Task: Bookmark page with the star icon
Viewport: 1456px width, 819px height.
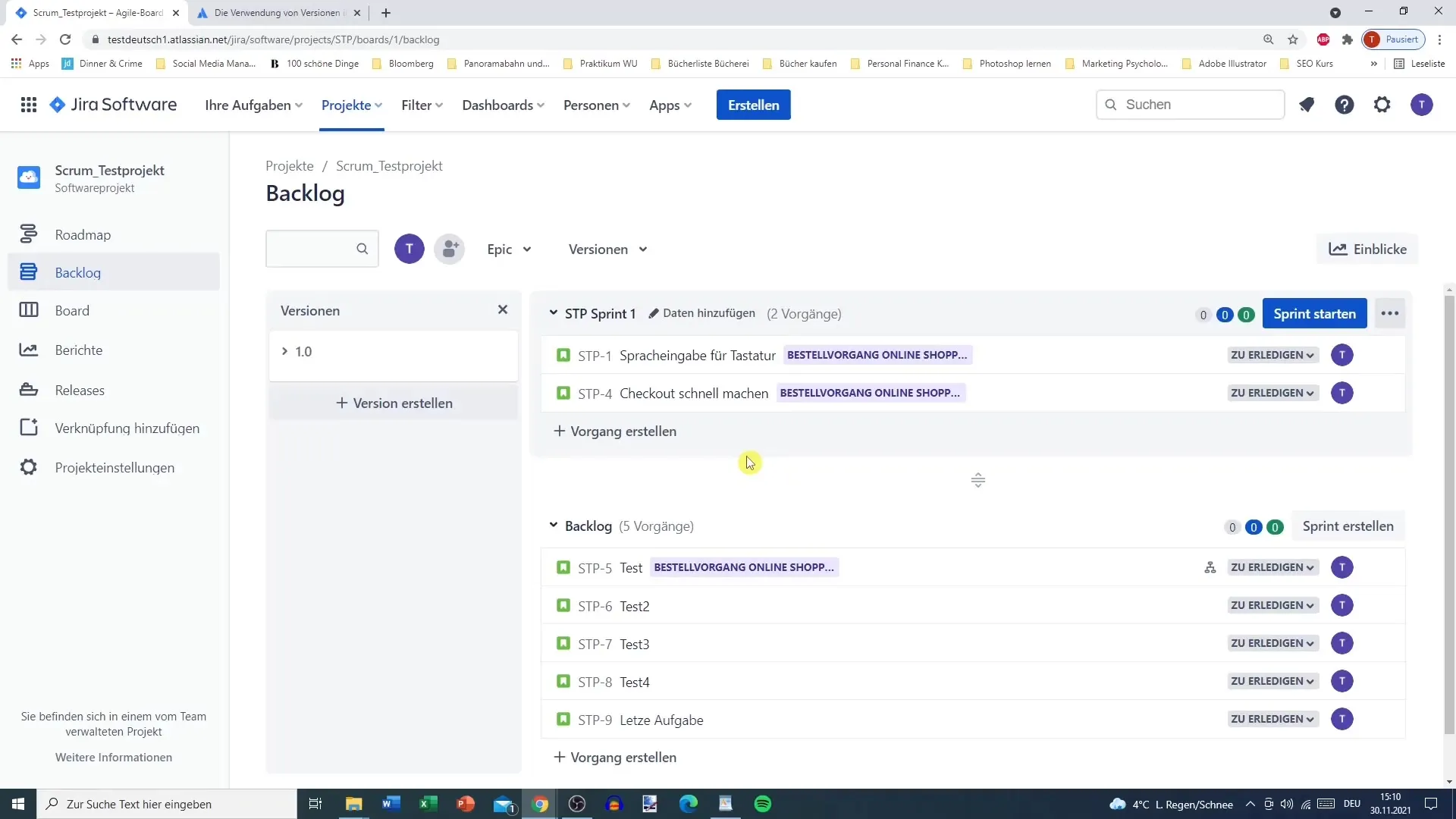Action: pos(1293,39)
